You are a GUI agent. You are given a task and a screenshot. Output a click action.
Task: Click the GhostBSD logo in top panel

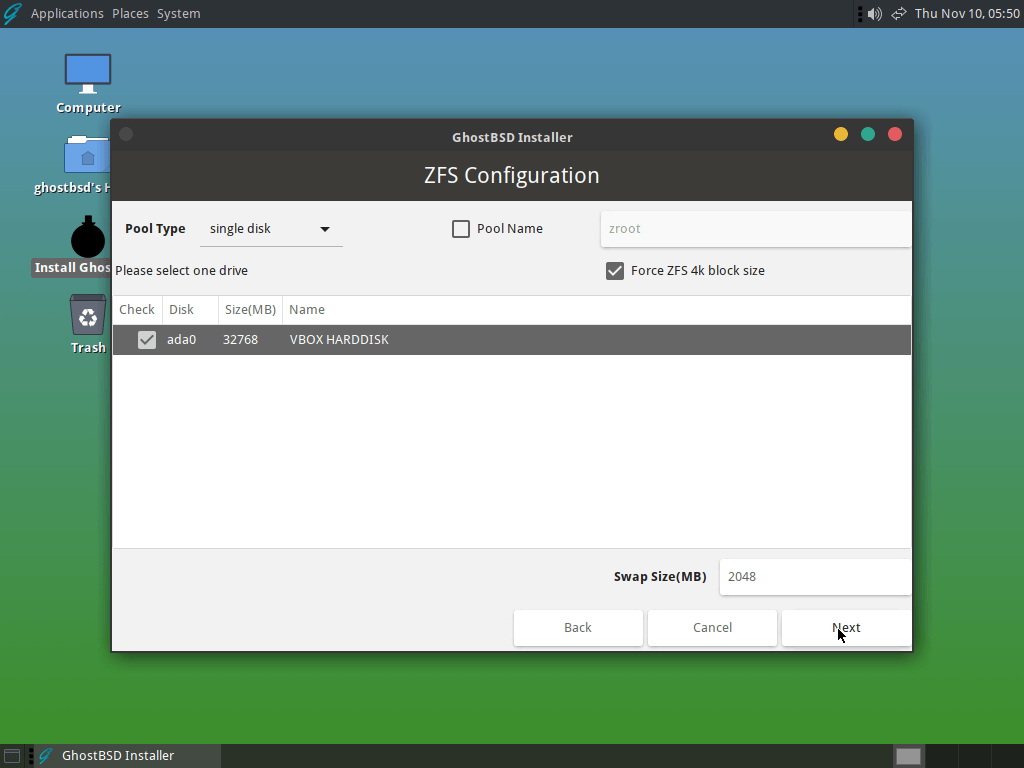coord(12,14)
